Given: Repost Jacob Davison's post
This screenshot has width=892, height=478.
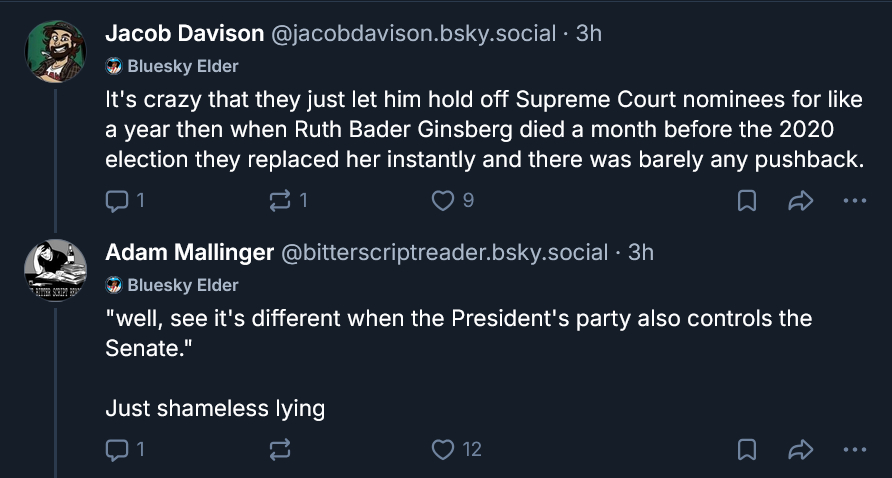Looking at the screenshot, I should 280,201.
